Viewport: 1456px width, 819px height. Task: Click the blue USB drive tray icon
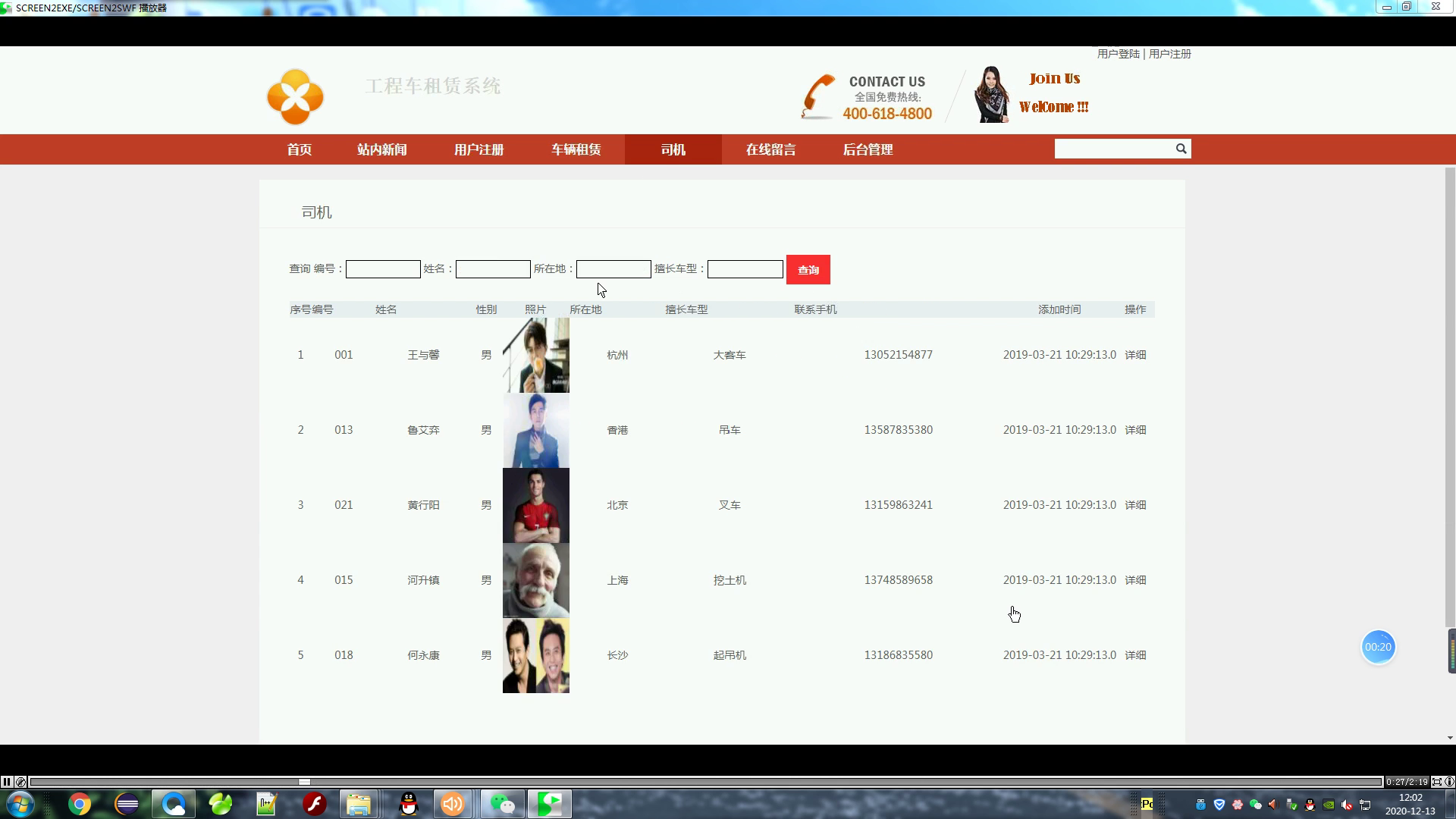1200,805
